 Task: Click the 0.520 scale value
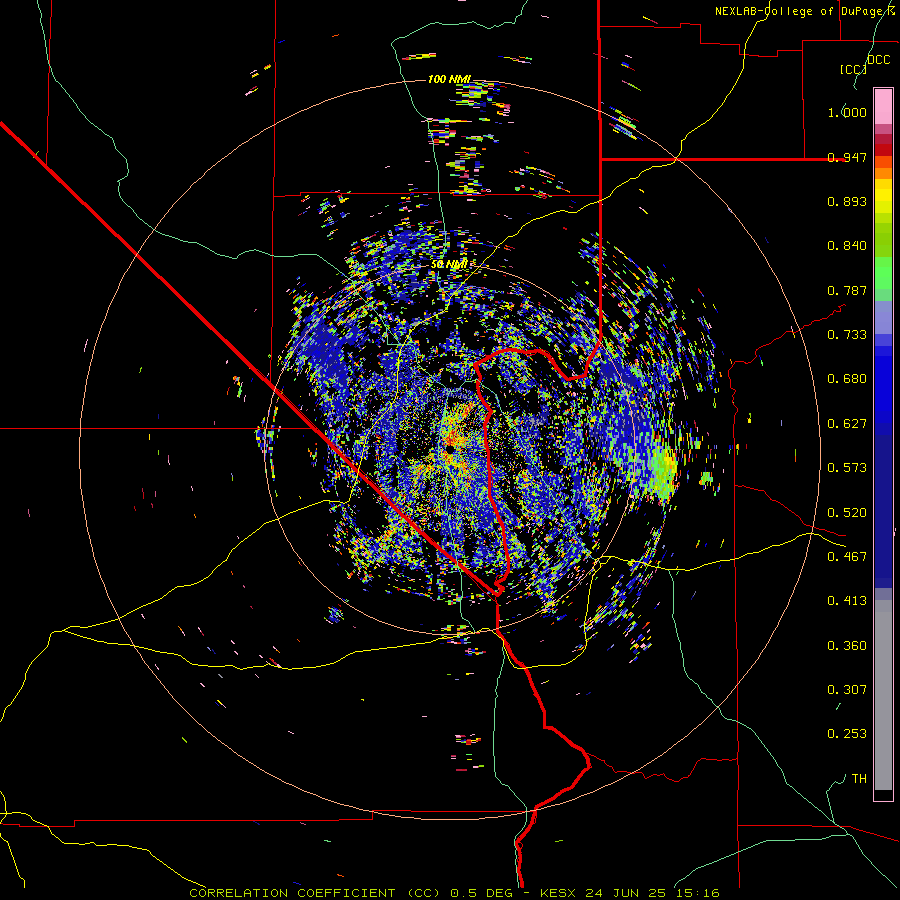tap(847, 513)
